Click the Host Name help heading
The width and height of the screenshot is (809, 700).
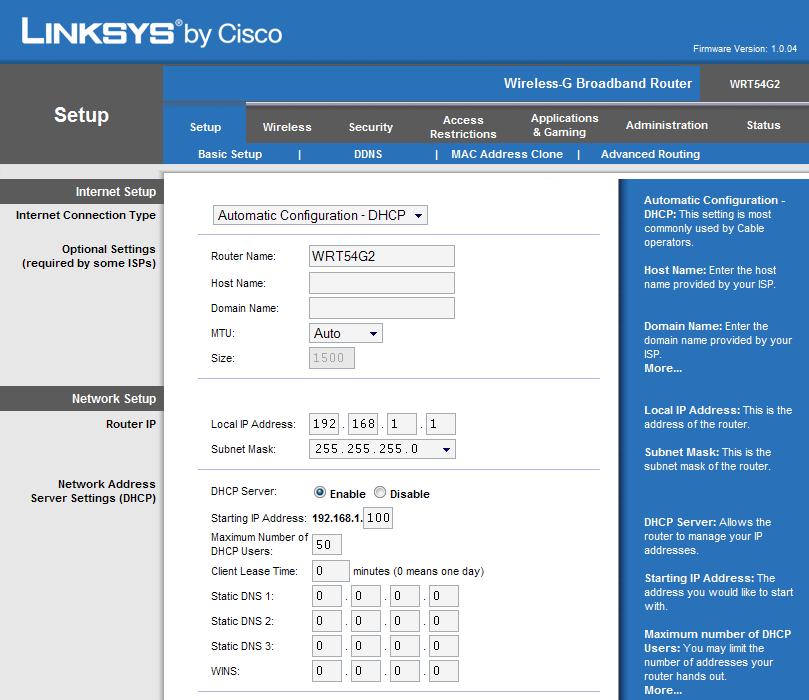click(x=675, y=270)
